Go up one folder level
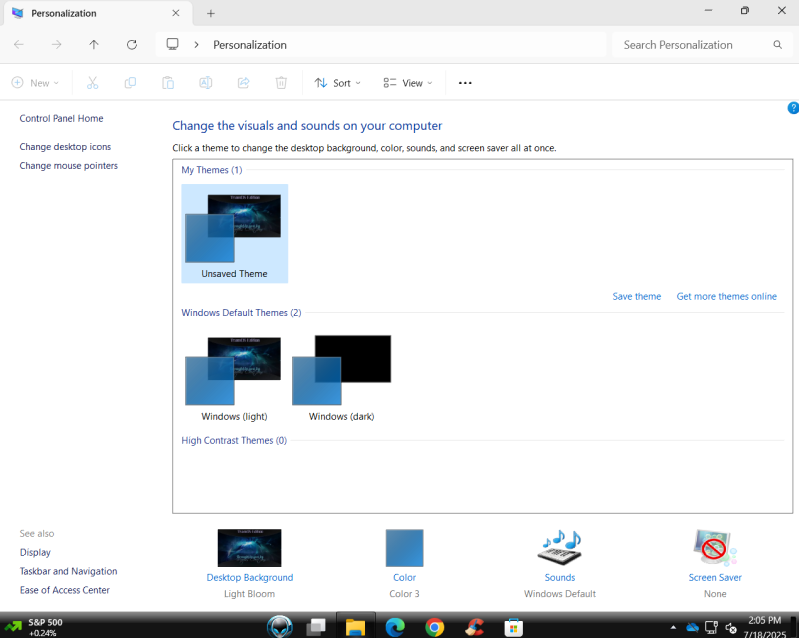799x638 pixels. click(x=94, y=45)
